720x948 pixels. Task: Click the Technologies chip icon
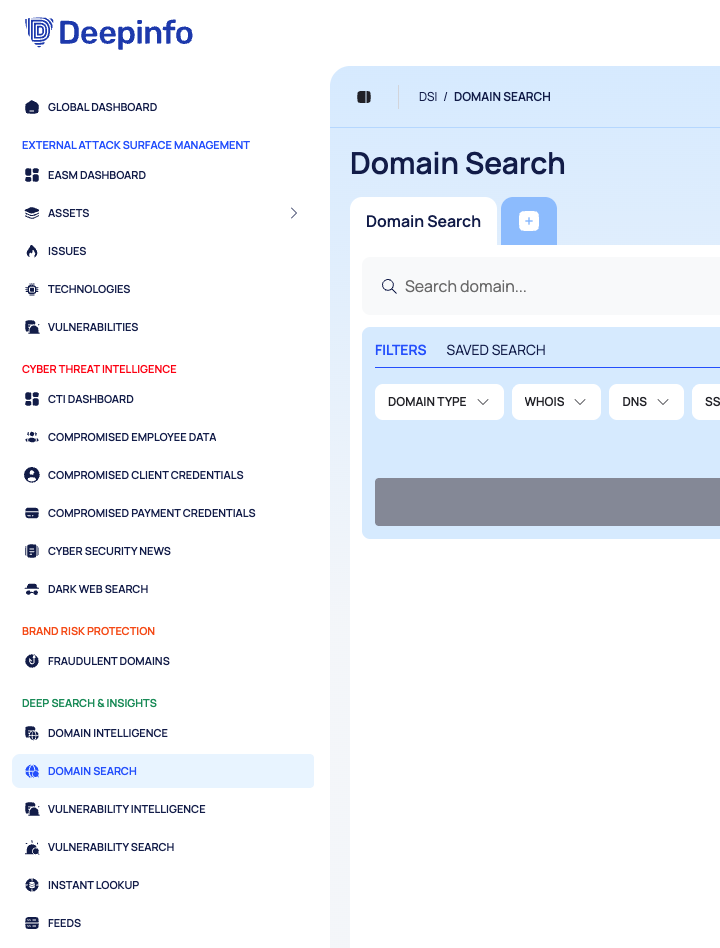[x=32, y=290]
